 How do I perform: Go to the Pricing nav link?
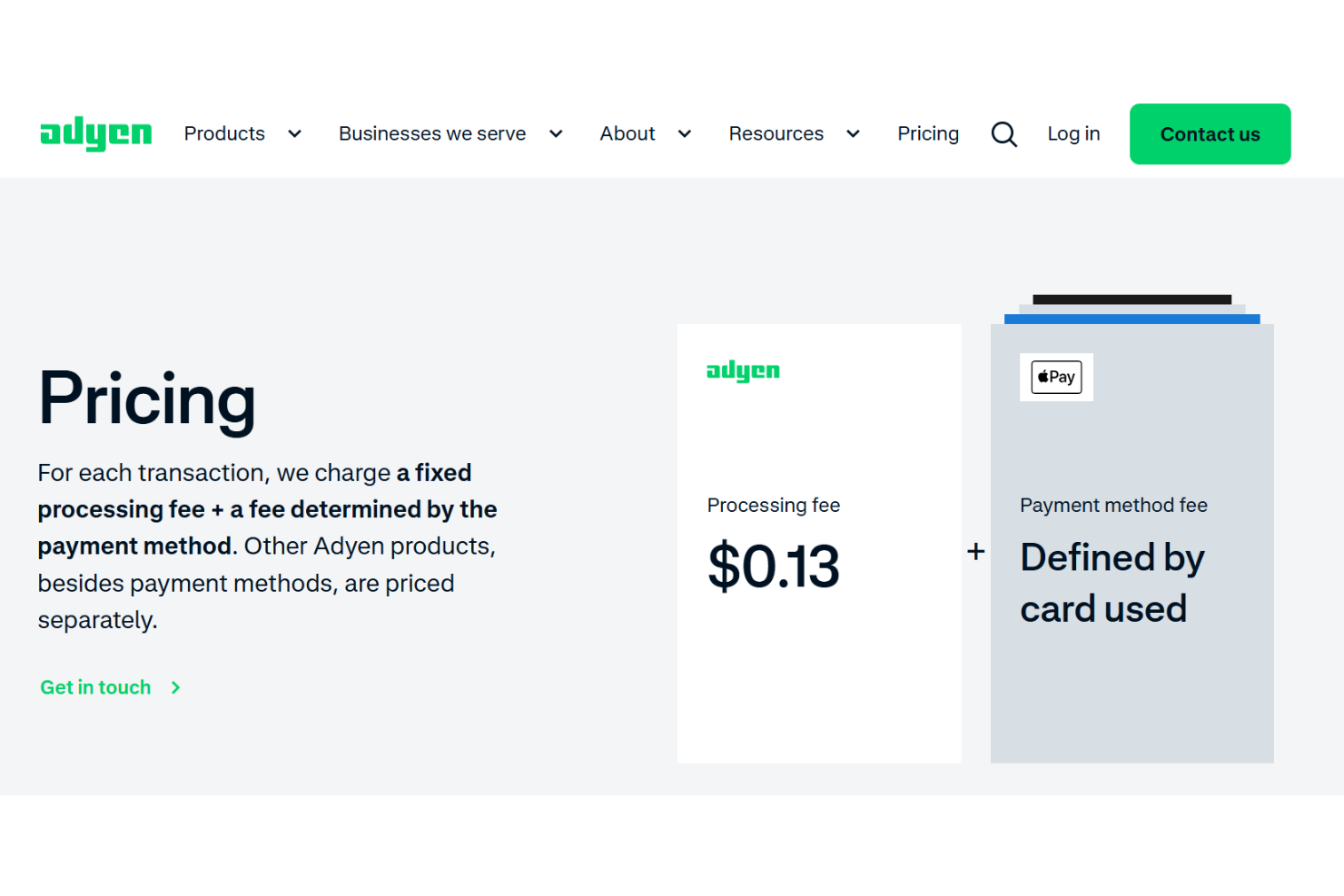(x=928, y=133)
